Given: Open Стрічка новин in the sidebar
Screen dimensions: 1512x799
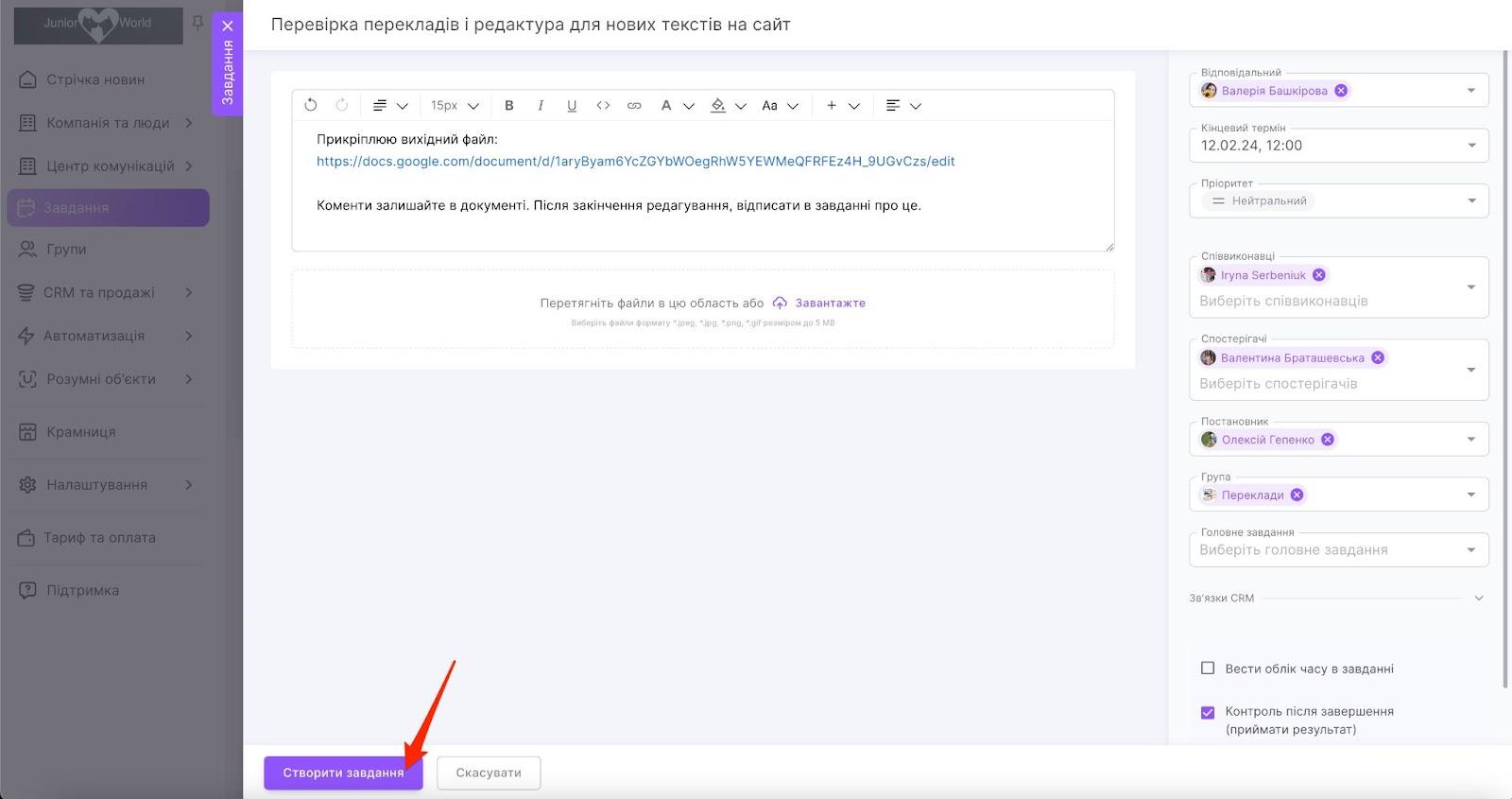Looking at the screenshot, I should [108, 79].
